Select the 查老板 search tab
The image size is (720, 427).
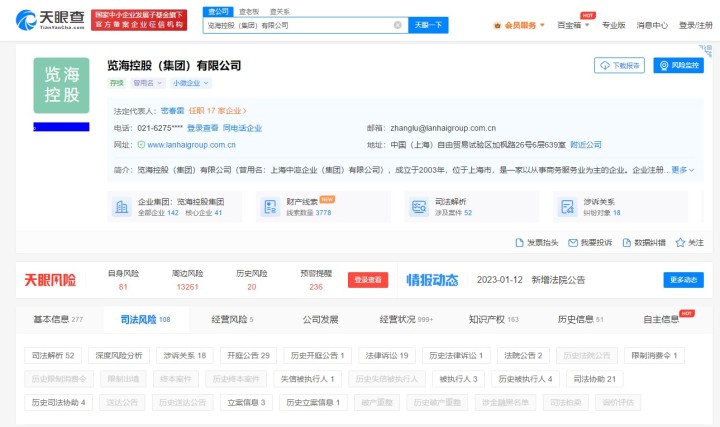tap(249, 11)
